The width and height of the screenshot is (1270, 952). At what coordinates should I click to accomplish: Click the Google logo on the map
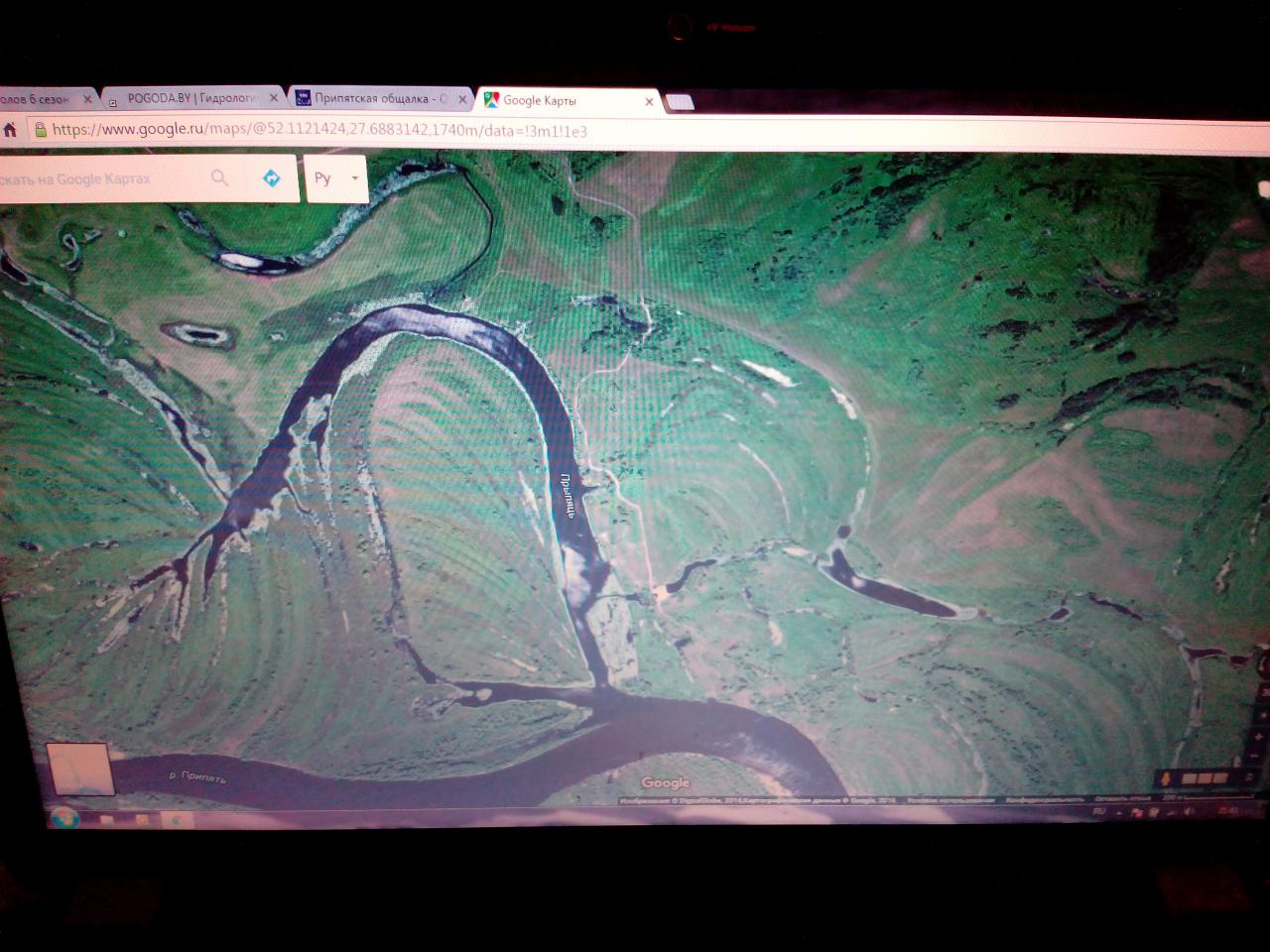(665, 782)
